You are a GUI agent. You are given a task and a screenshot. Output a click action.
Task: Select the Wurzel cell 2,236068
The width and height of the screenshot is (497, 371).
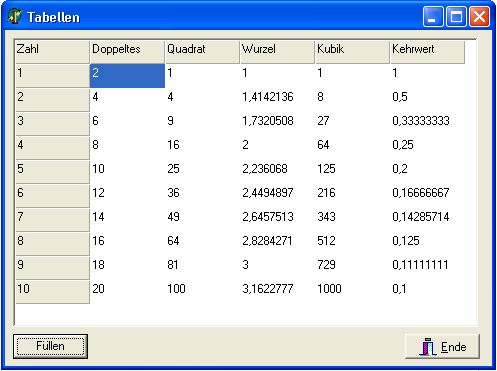coord(277,172)
